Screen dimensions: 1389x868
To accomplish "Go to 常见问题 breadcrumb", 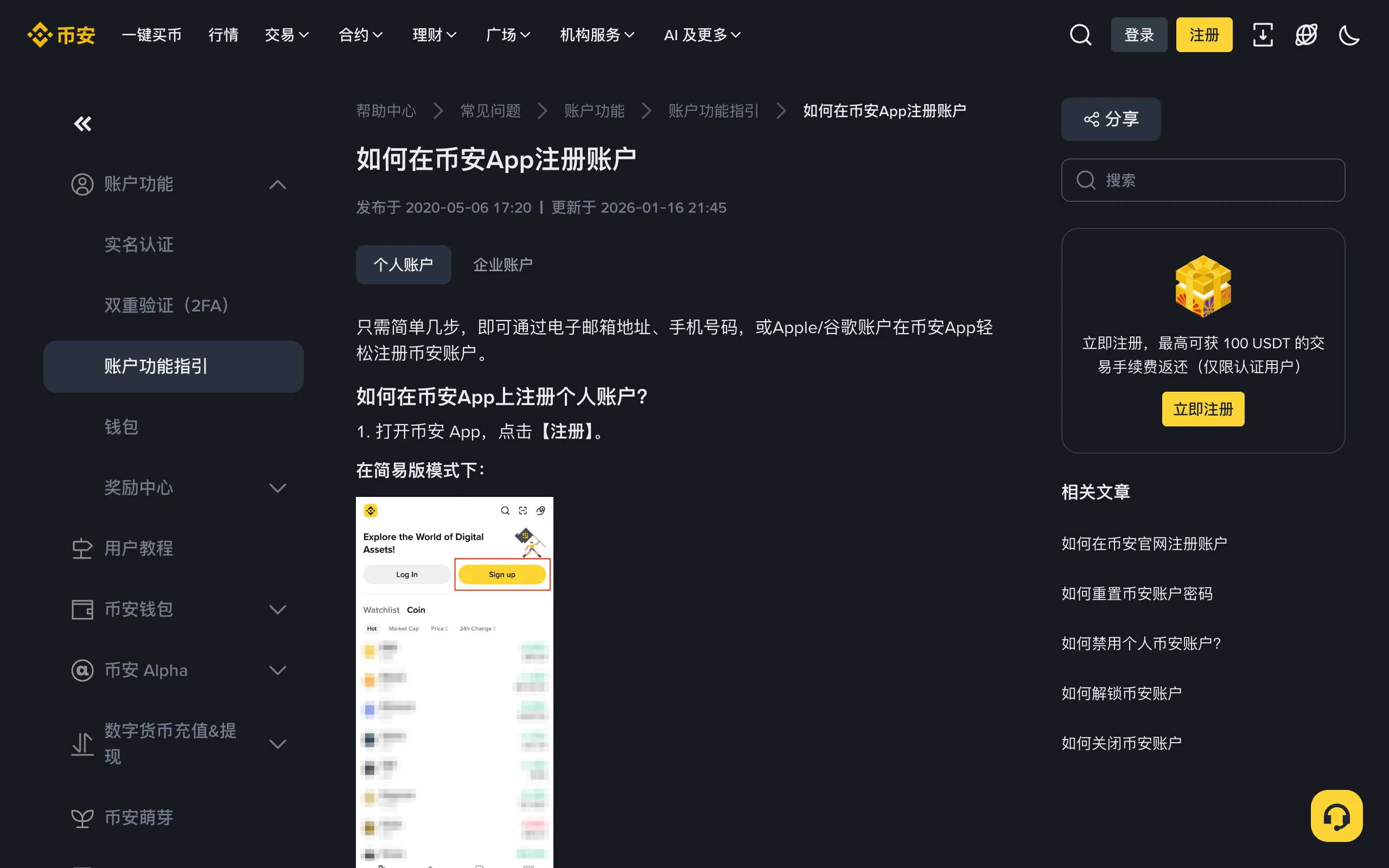I will [490, 111].
